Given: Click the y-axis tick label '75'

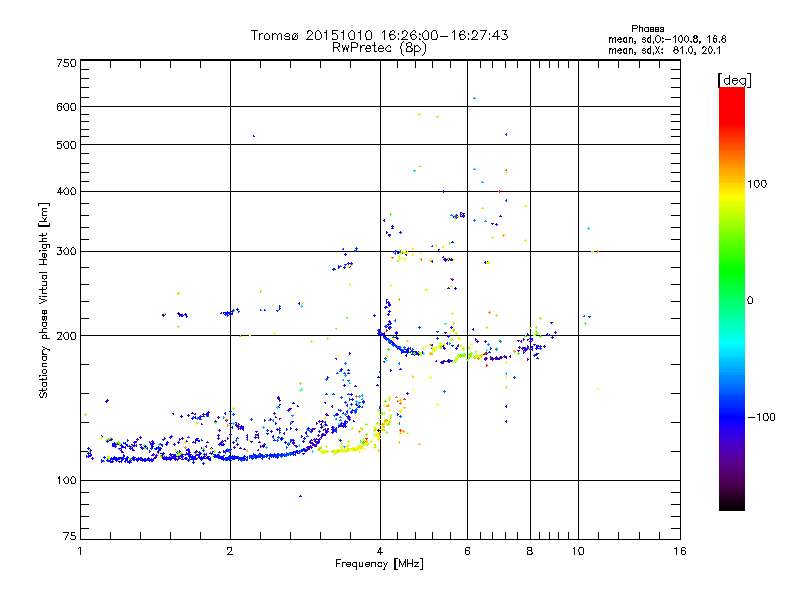Looking at the screenshot, I should (70, 536).
